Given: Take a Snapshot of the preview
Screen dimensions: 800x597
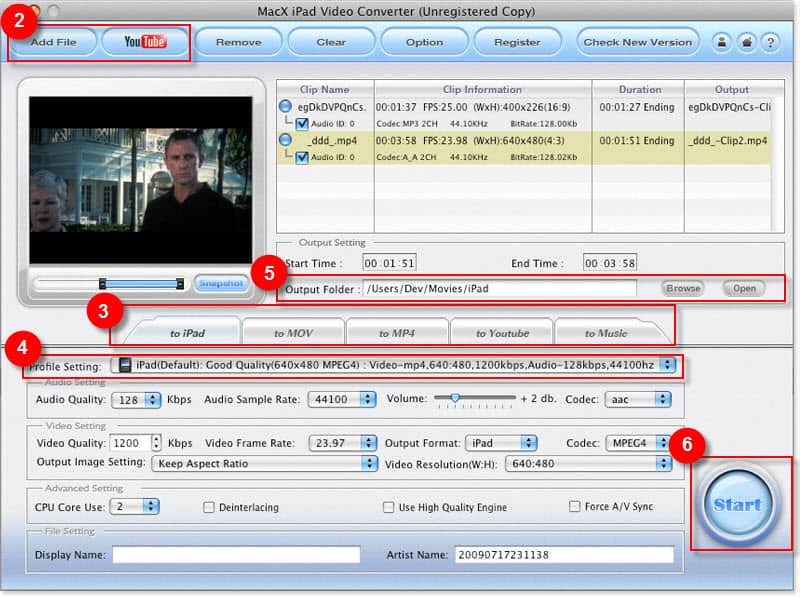Looking at the screenshot, I should click(x=221, y=283).
